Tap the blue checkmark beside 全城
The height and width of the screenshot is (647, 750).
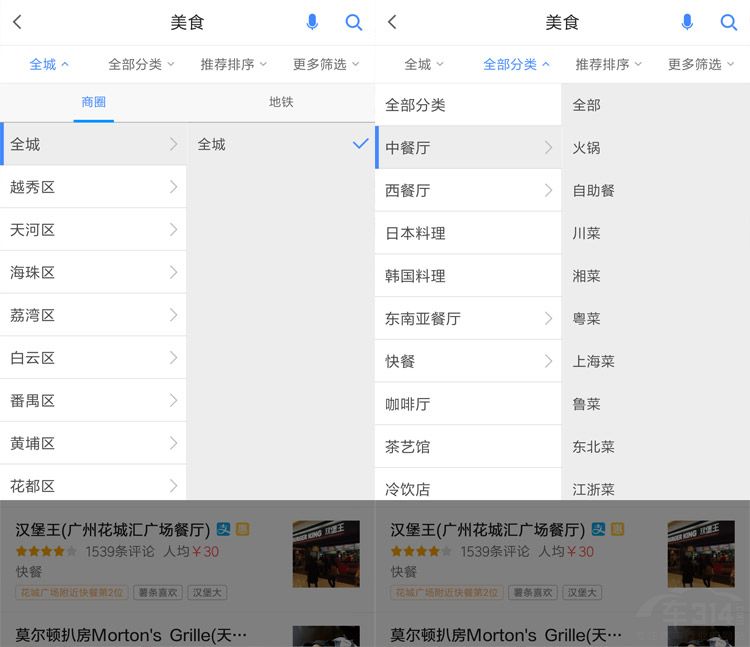tap(360, 144)
